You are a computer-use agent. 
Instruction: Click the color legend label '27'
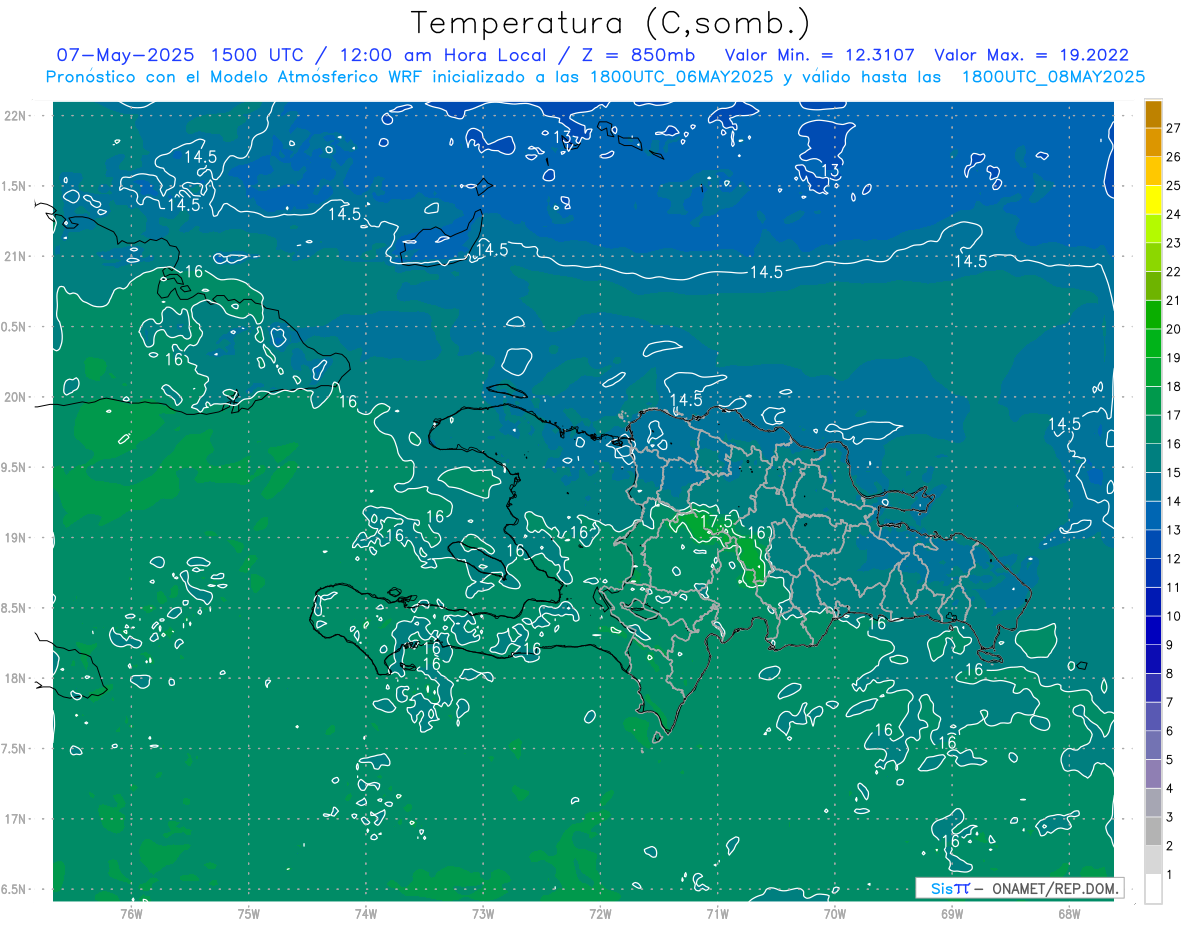pyautogui.click(x=1174, y=127)
